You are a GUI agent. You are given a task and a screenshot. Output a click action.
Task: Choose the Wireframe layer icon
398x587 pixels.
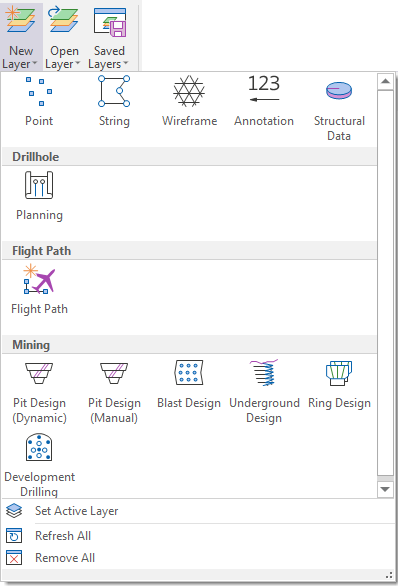[189, 101]
